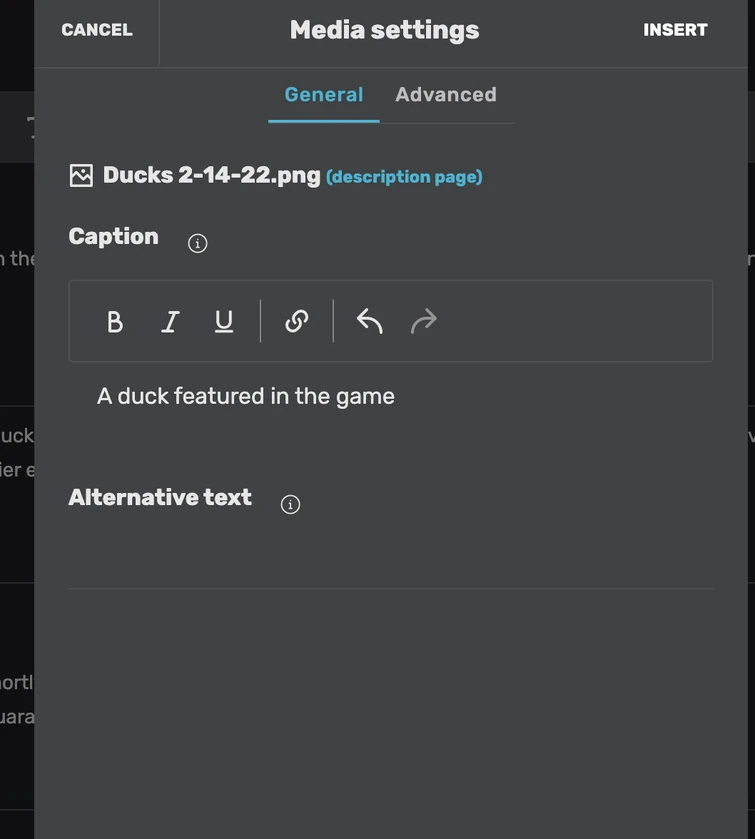Show info about Alternative text
755x839 pixels.
[290, 504]
